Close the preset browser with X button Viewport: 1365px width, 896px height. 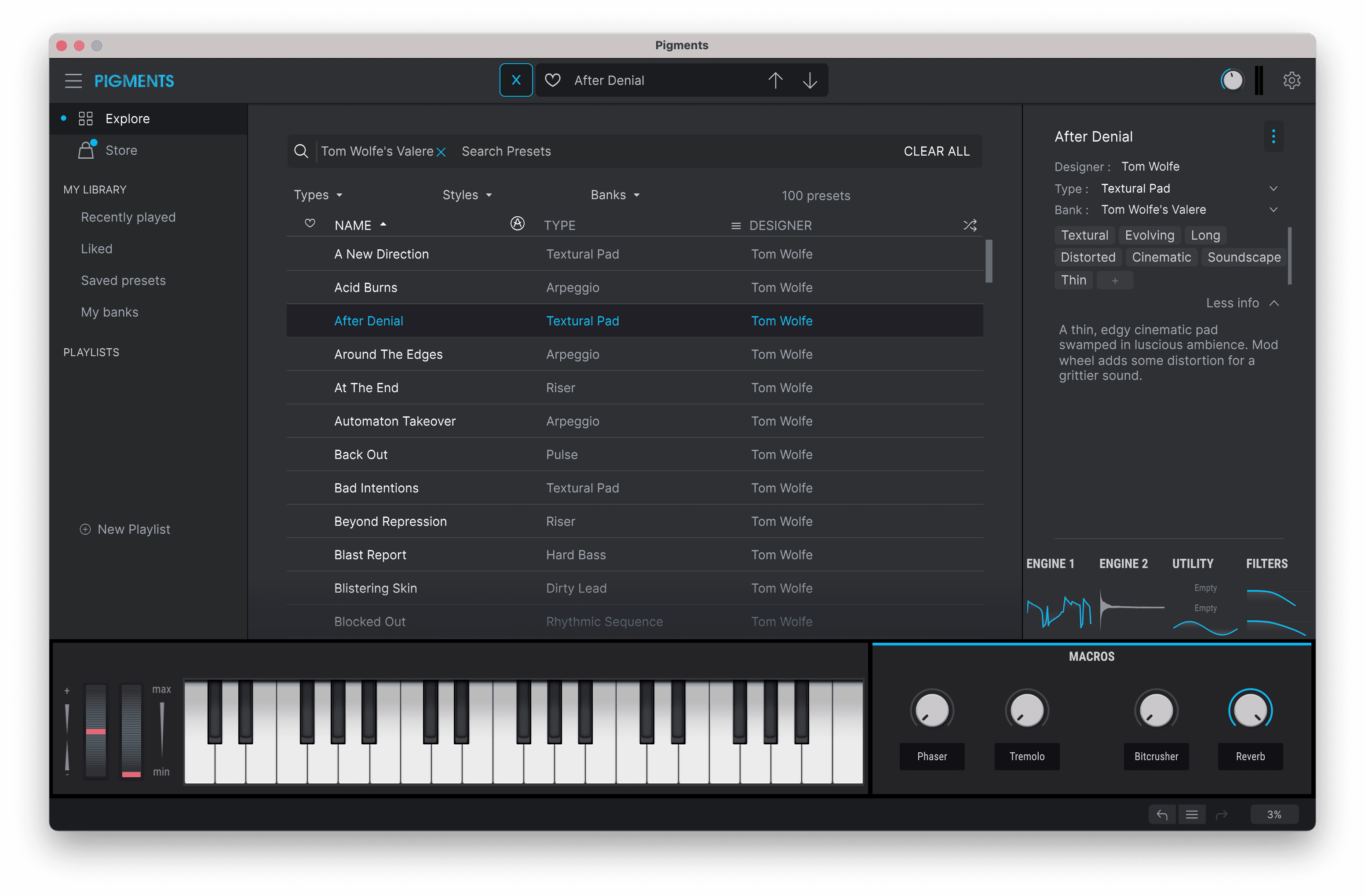515,80
